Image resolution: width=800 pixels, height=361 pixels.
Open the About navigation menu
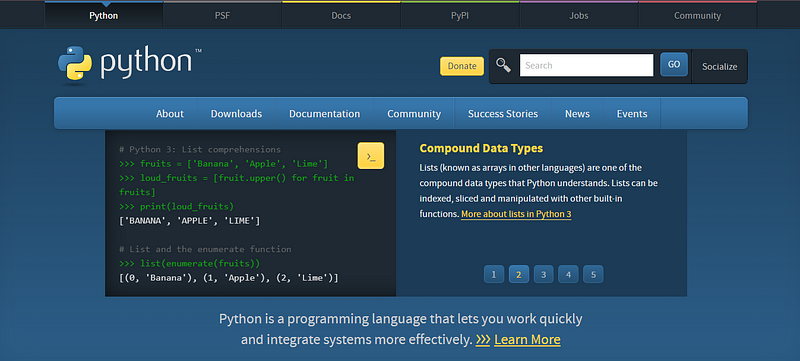(170, 114)
